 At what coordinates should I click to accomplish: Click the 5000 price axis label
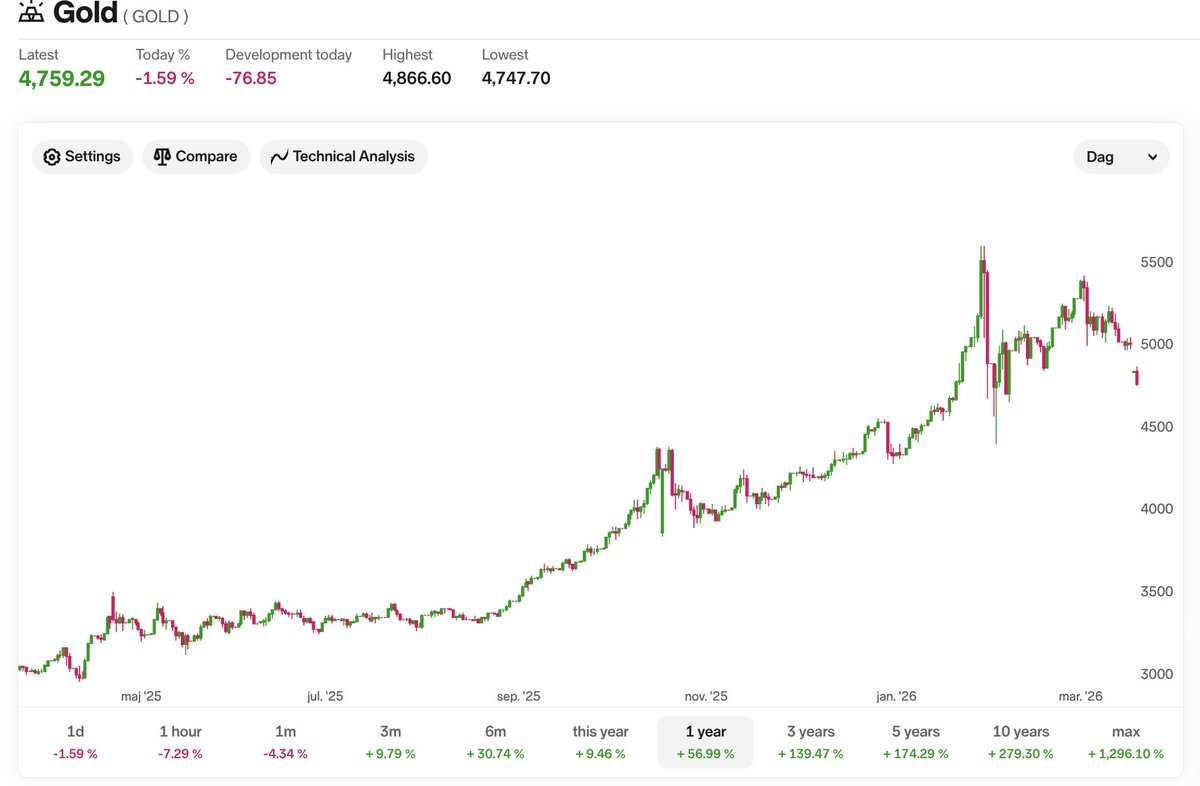1156,344
